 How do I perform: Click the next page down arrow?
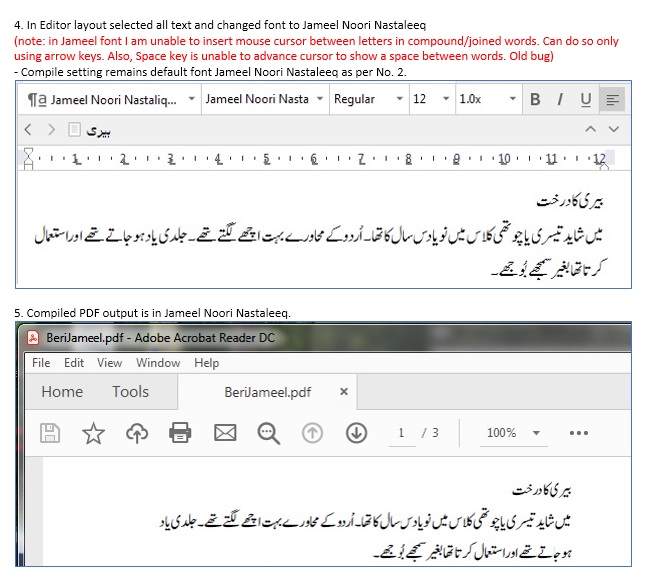(x=357, y=433)
